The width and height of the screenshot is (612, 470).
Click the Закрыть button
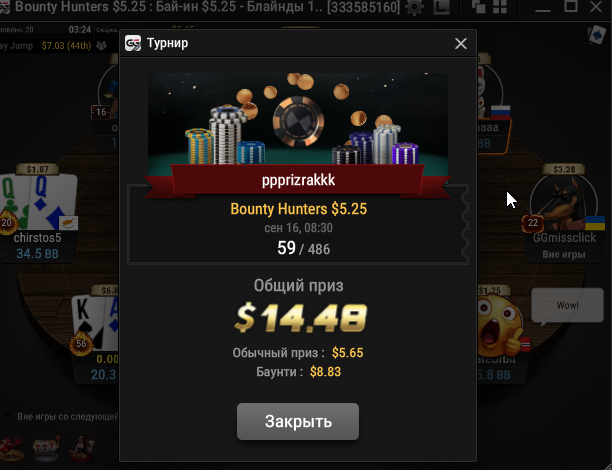click(298, 421)
